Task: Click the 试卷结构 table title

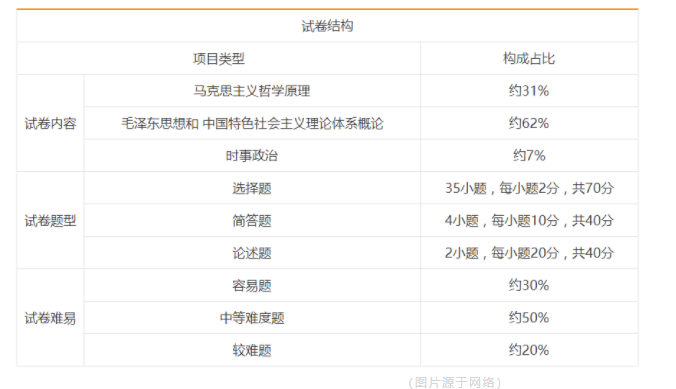Action: [327, 26]
